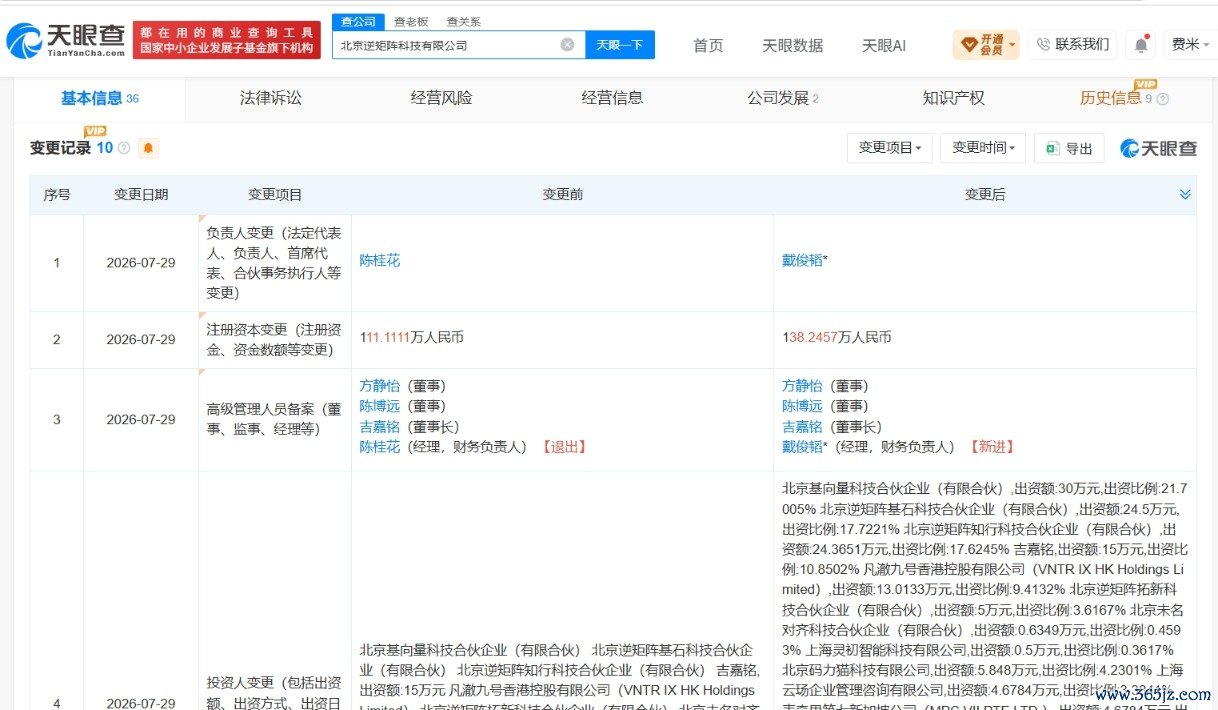
Task: Select the 序号 column header
Action: pos(57,195)
